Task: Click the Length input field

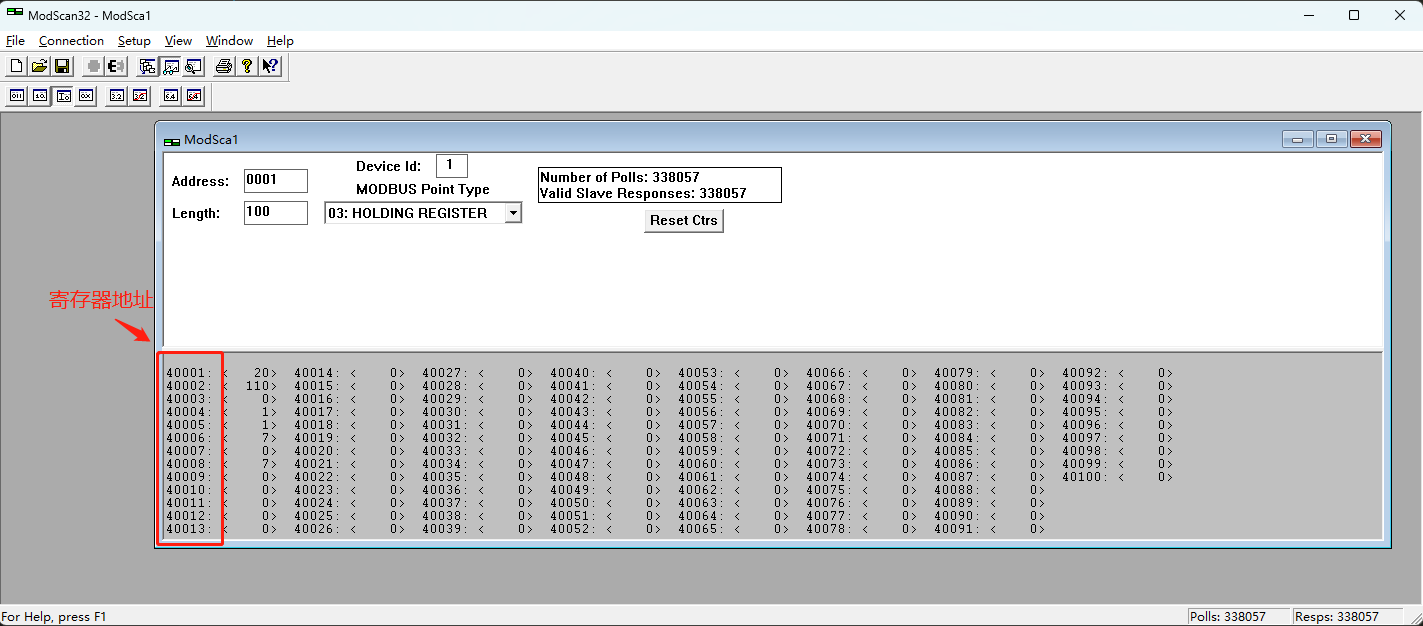Action: 276,212
